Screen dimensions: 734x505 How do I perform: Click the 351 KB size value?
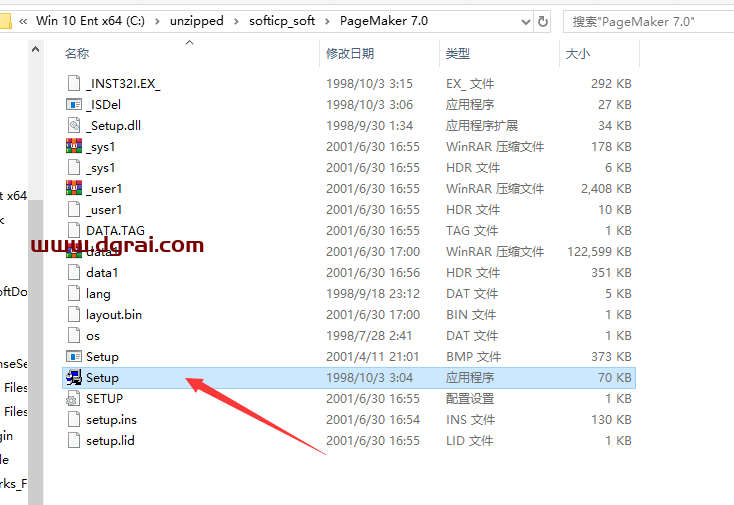coord(611,272)
